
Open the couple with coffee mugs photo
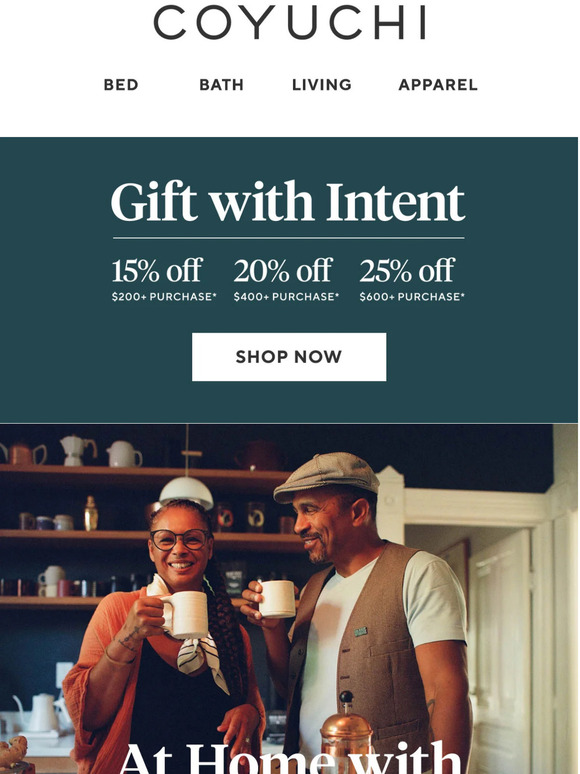tap(289, 598)
